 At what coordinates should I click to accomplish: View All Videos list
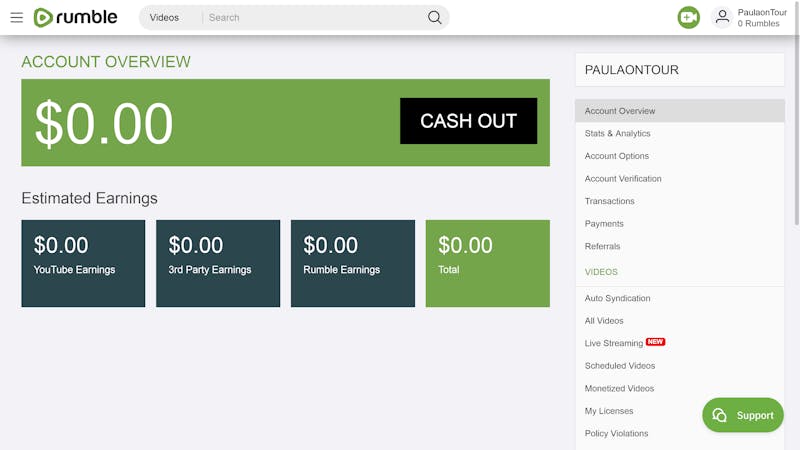604,320
